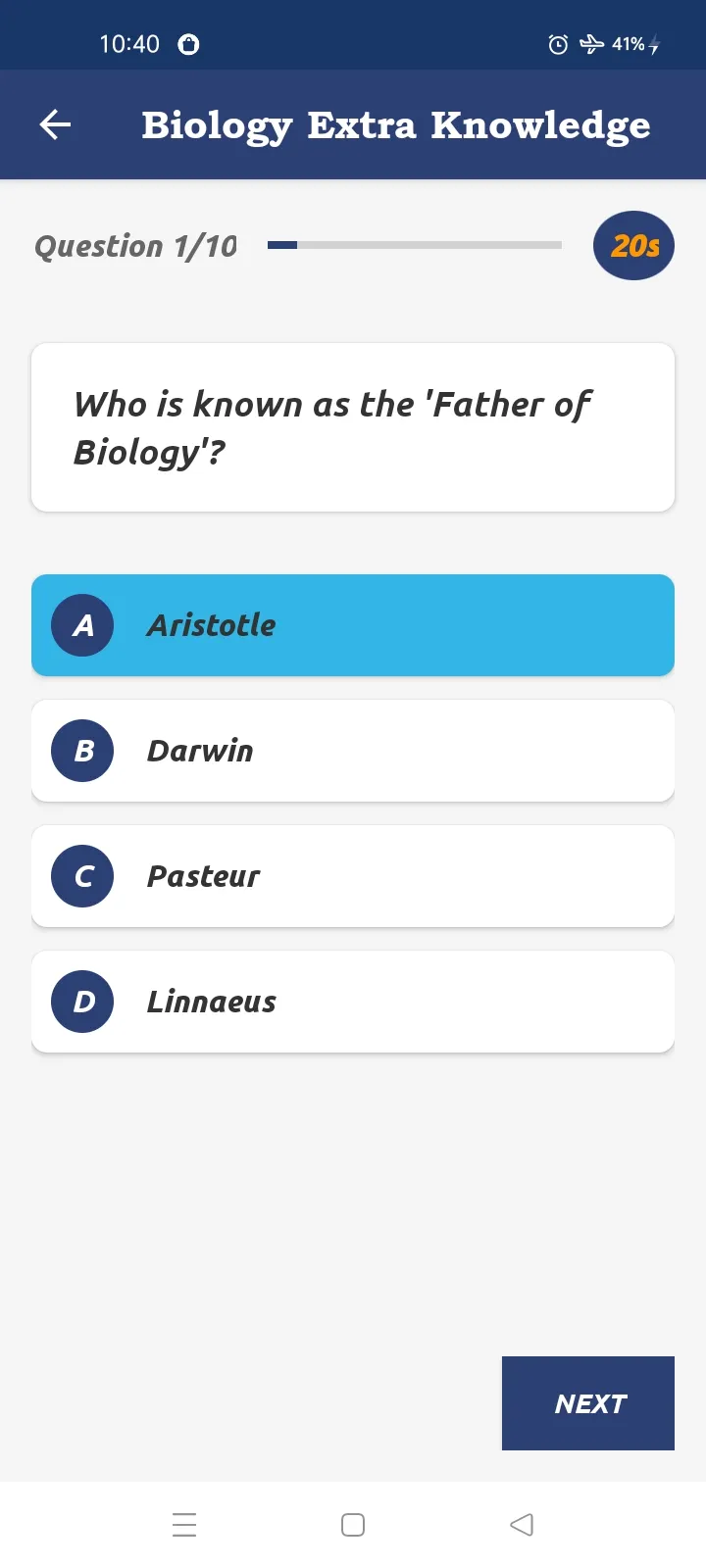
Task: Select the B letter circle
Action: [82, 751]
